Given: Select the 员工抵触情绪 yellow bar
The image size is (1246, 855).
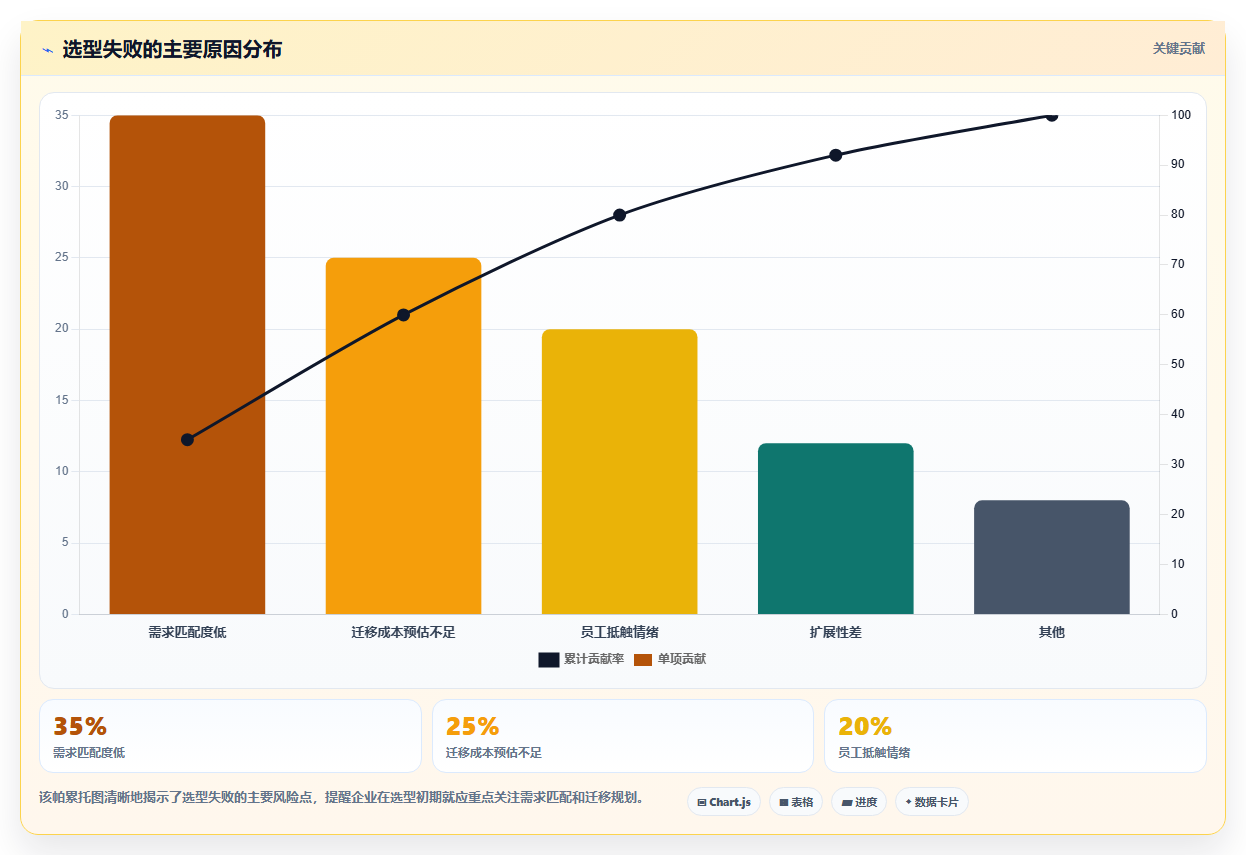Looking at the screenshot, I should point(619,471).
